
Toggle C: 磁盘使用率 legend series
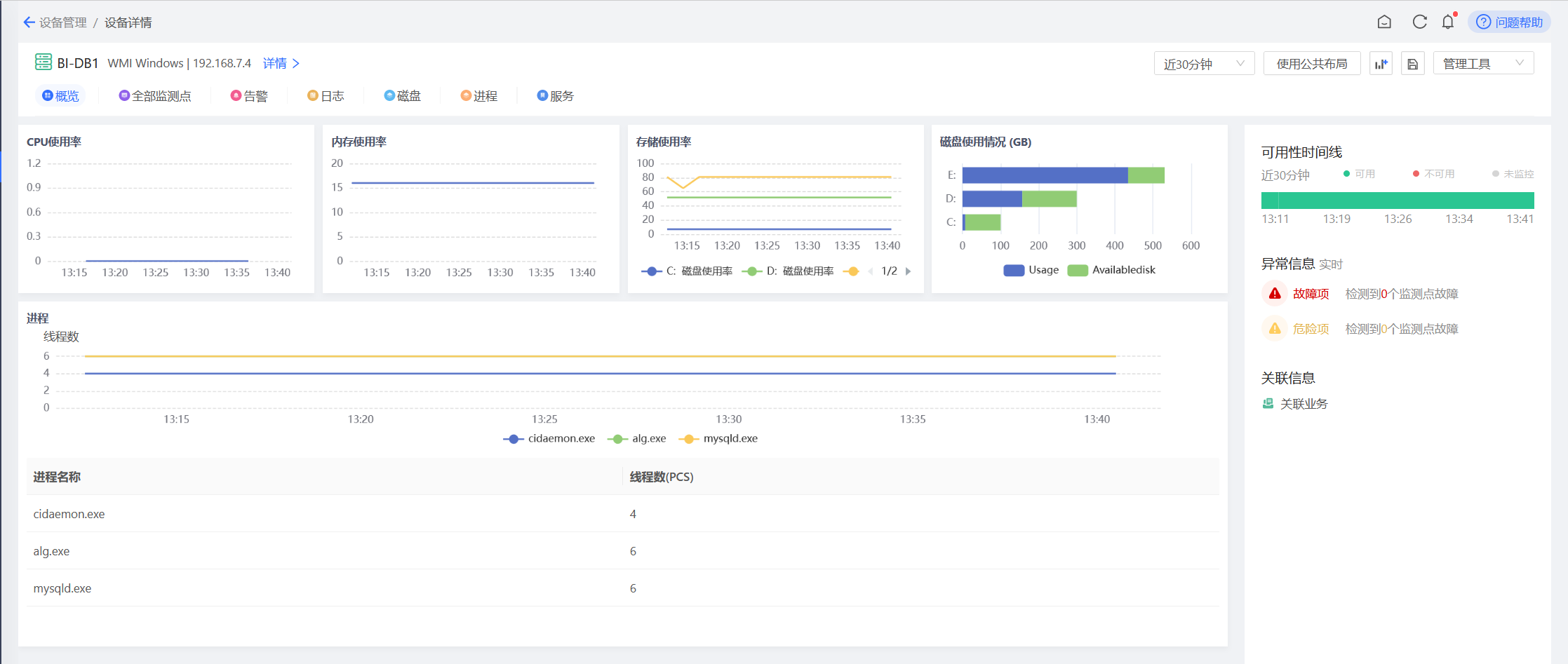click(687, 271)
